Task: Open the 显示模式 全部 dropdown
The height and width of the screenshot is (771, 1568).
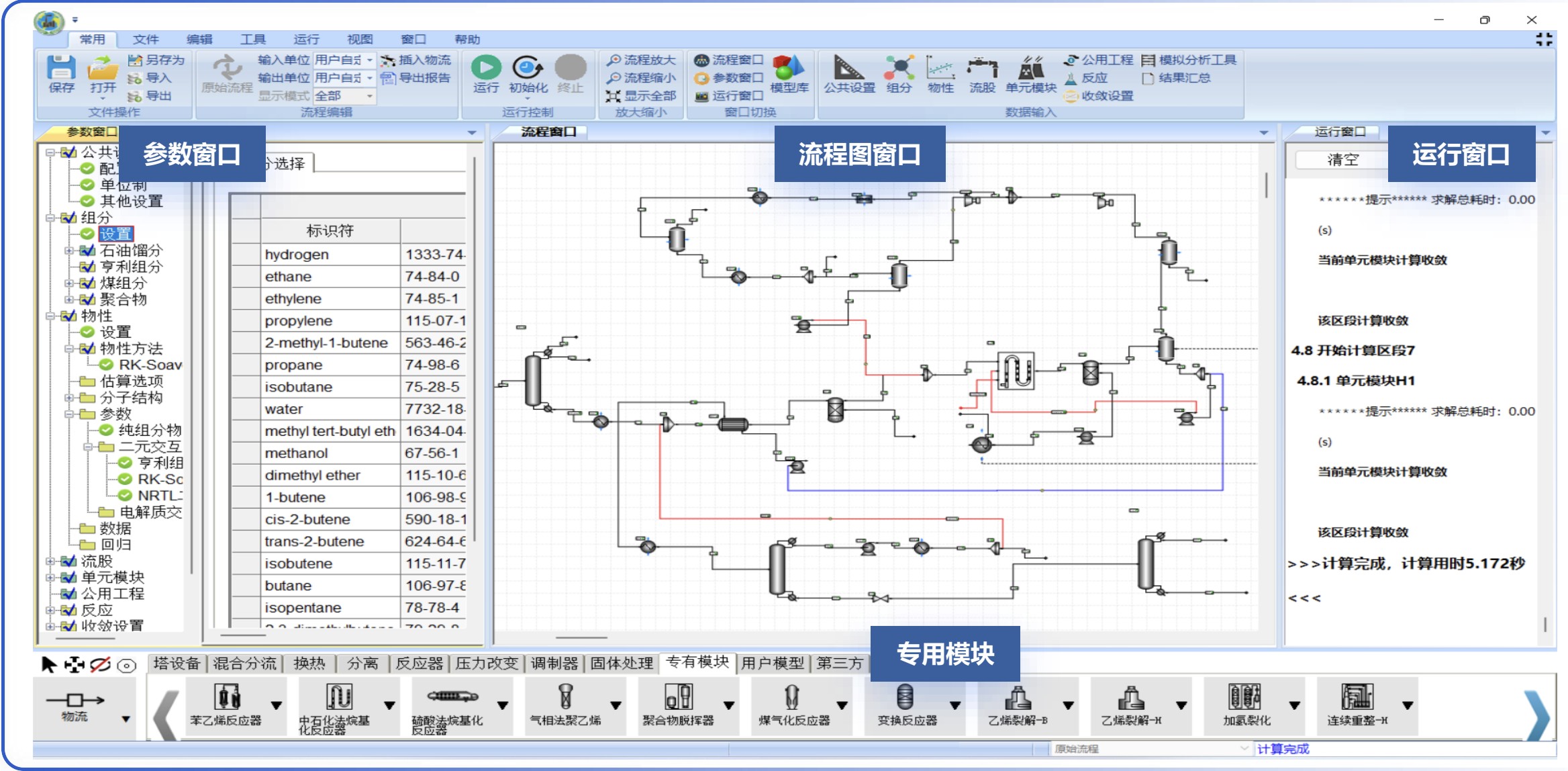Action: click(x=370, y=96)
